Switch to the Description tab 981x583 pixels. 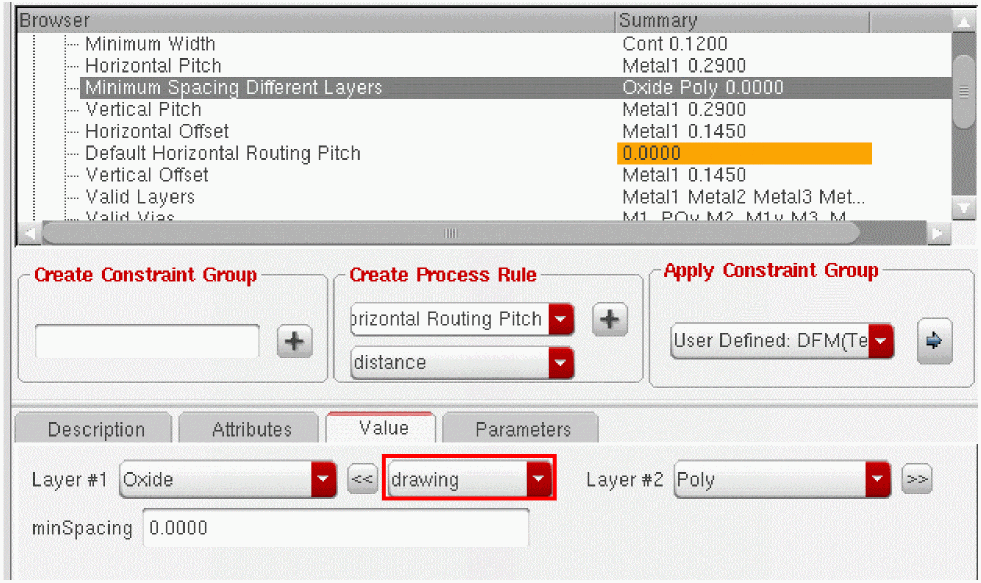pos(93,429)
